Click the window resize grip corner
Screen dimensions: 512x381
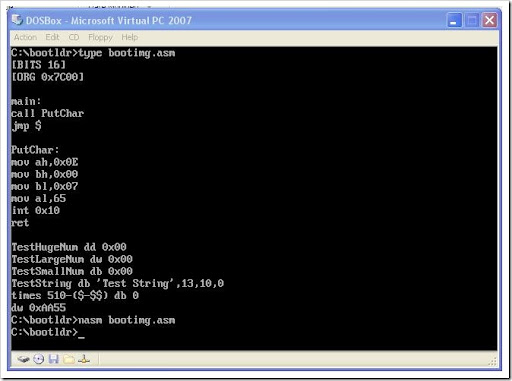tap(493, 361)
